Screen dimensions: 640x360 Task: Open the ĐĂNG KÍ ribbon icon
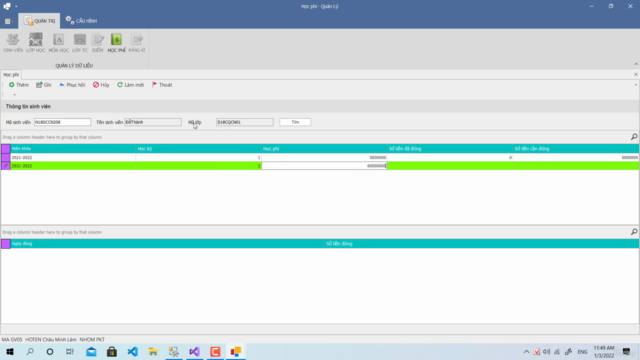click(x=137, y=43)
